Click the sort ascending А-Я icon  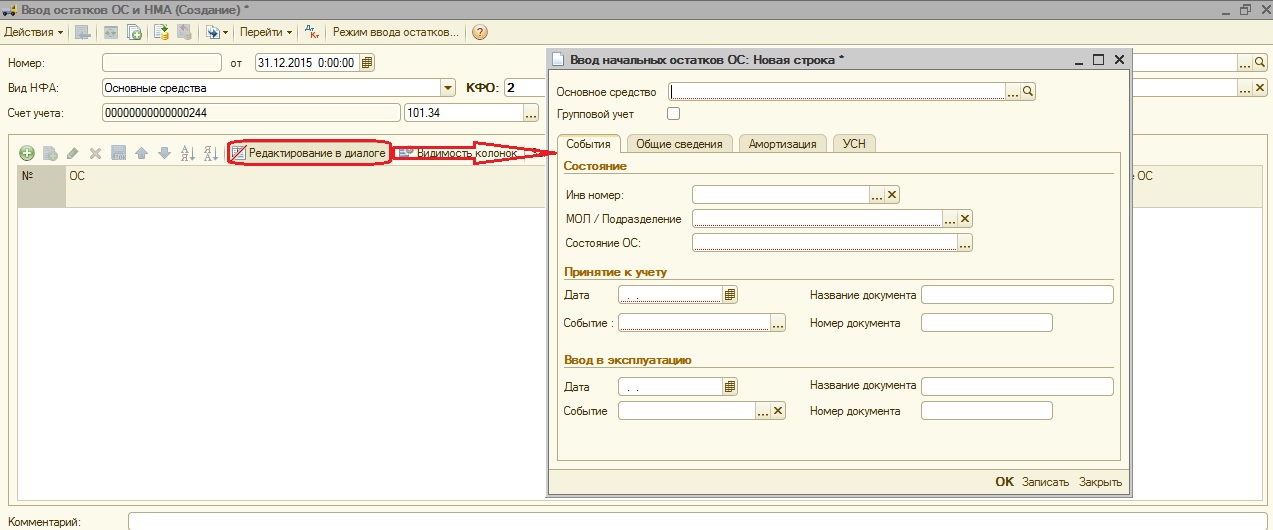(x=187, y=153)
